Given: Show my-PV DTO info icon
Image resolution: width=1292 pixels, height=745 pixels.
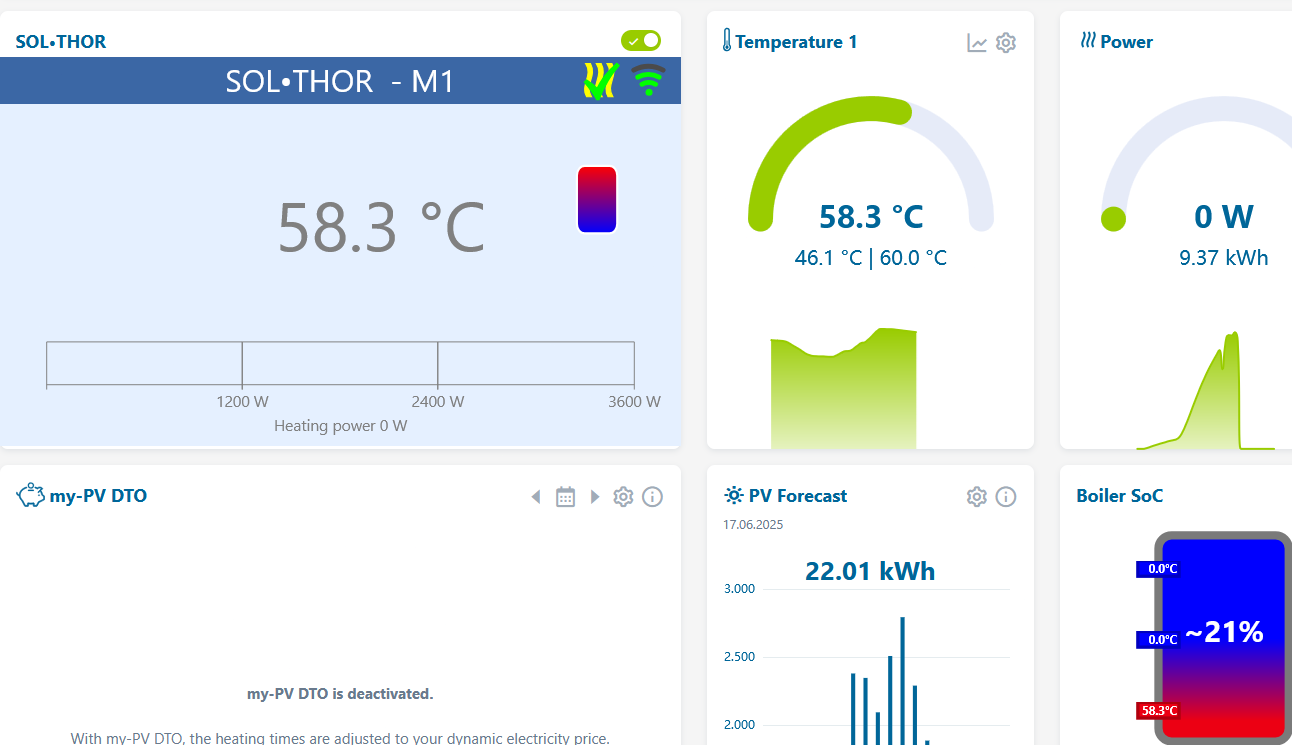Looking at the screenshot, I should point(652,497).
